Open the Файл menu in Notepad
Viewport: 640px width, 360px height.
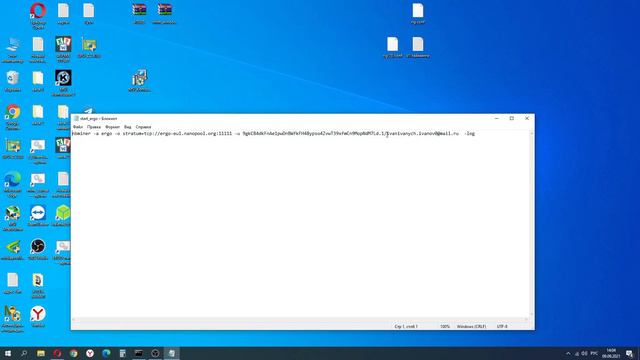78,127
